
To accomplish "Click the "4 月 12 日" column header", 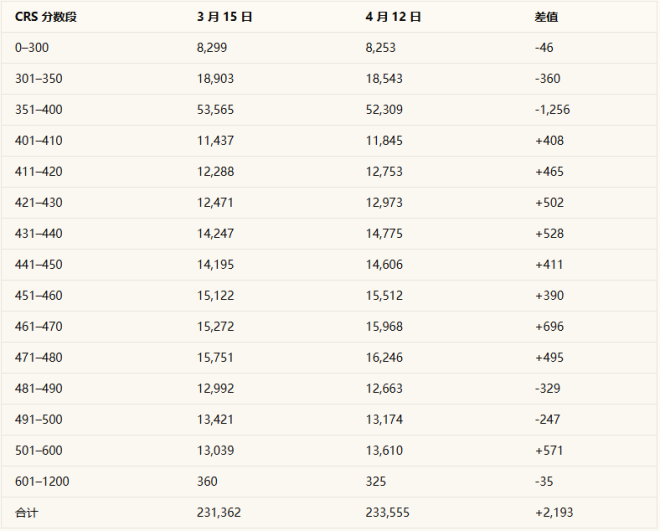I will pos(394,17).
